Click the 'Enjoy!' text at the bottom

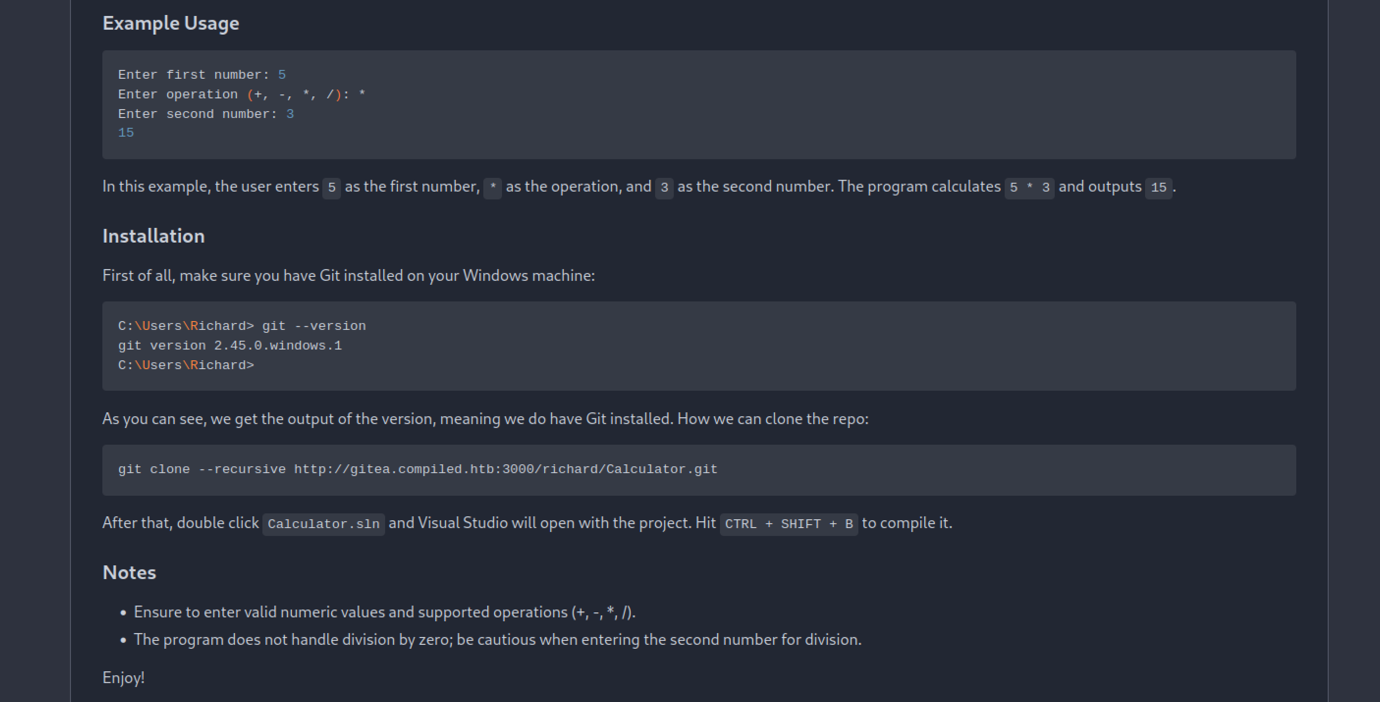pos(123,678)
